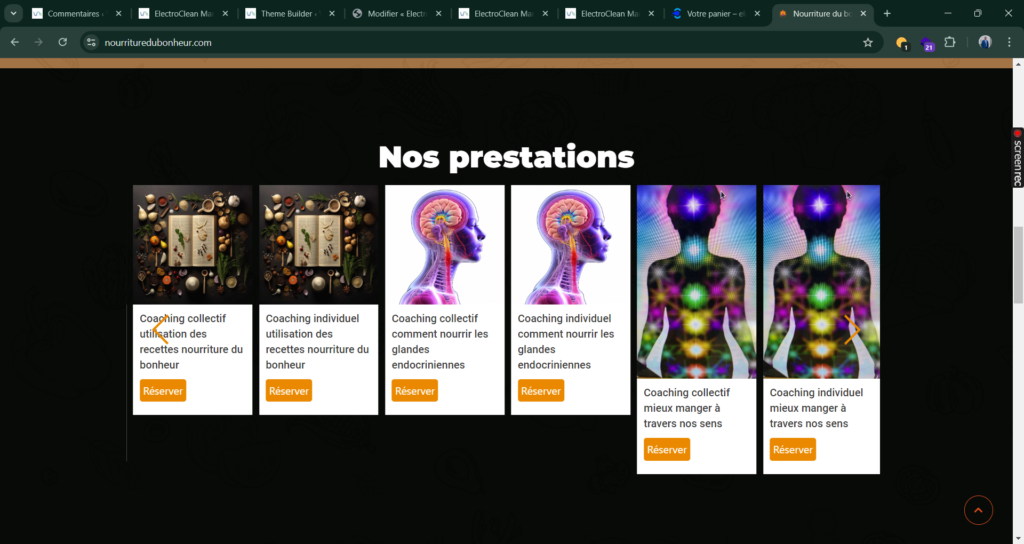
Task: View site information icon in address bar
Action: tap(91, 42)
